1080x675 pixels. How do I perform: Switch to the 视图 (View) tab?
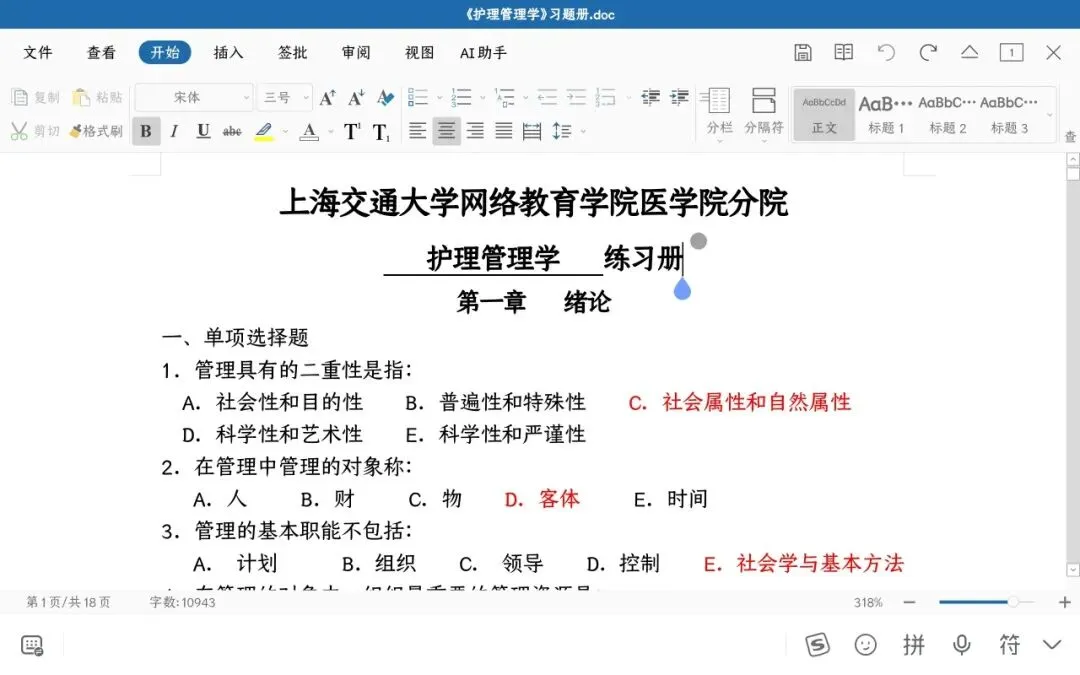(419, 52)
